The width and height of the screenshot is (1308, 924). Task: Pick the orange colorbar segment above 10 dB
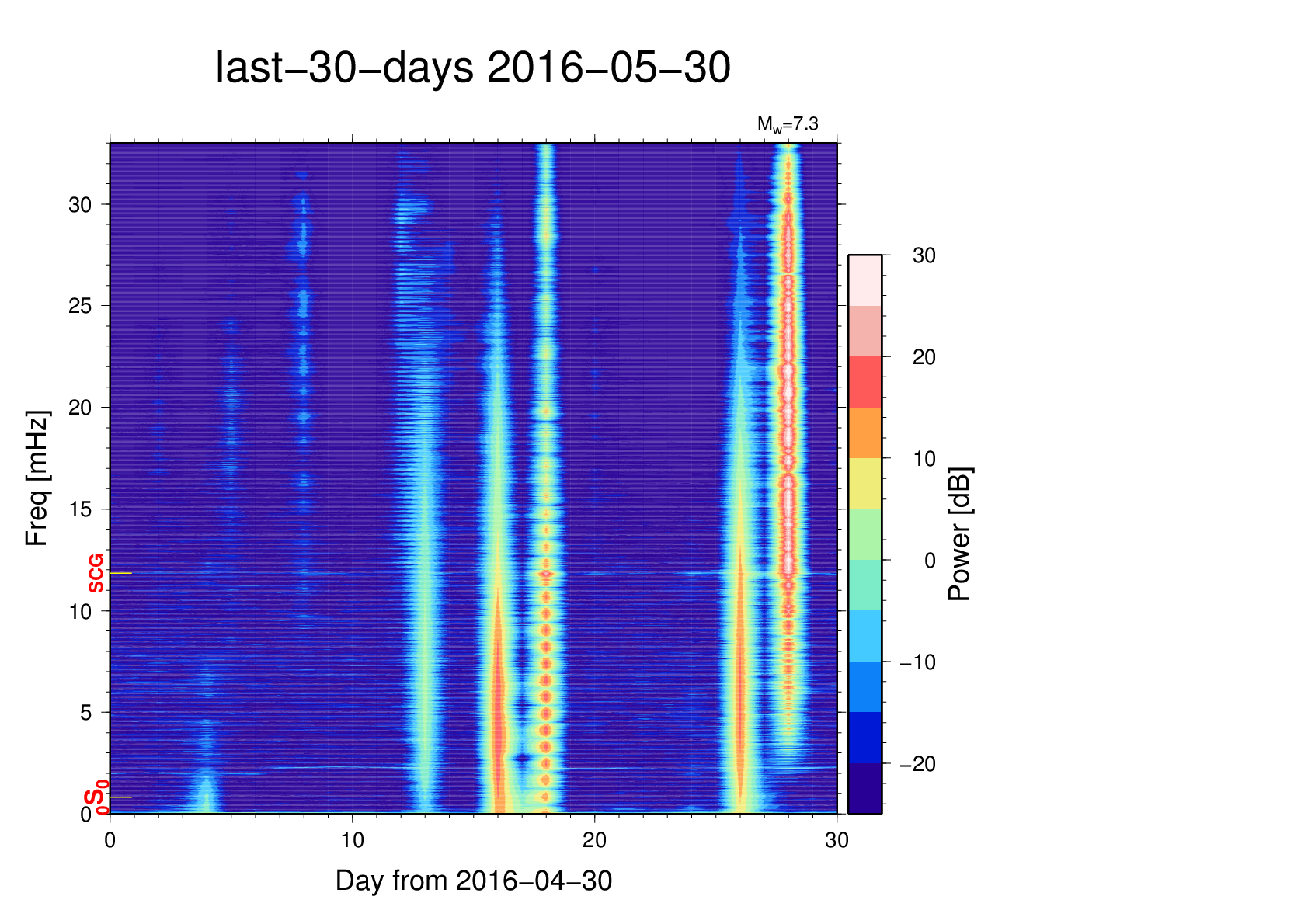coord(864,432)
